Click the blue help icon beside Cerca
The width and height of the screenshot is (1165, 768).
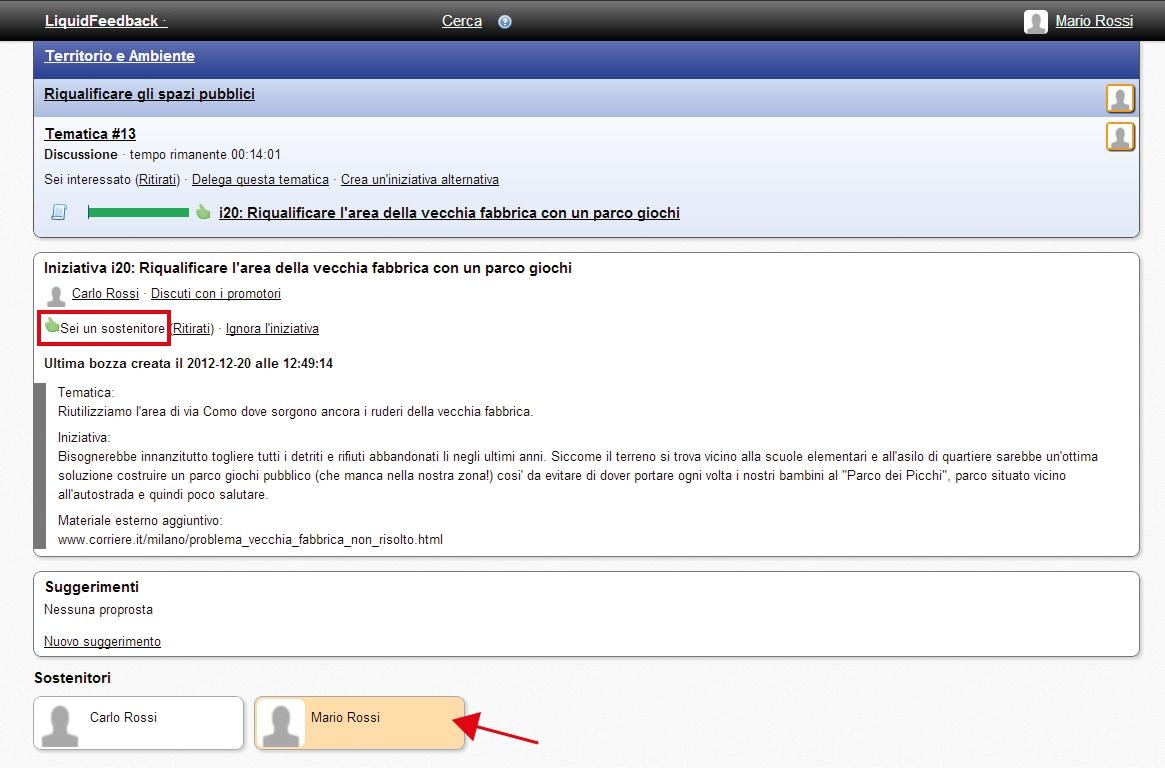coord(505,22)
